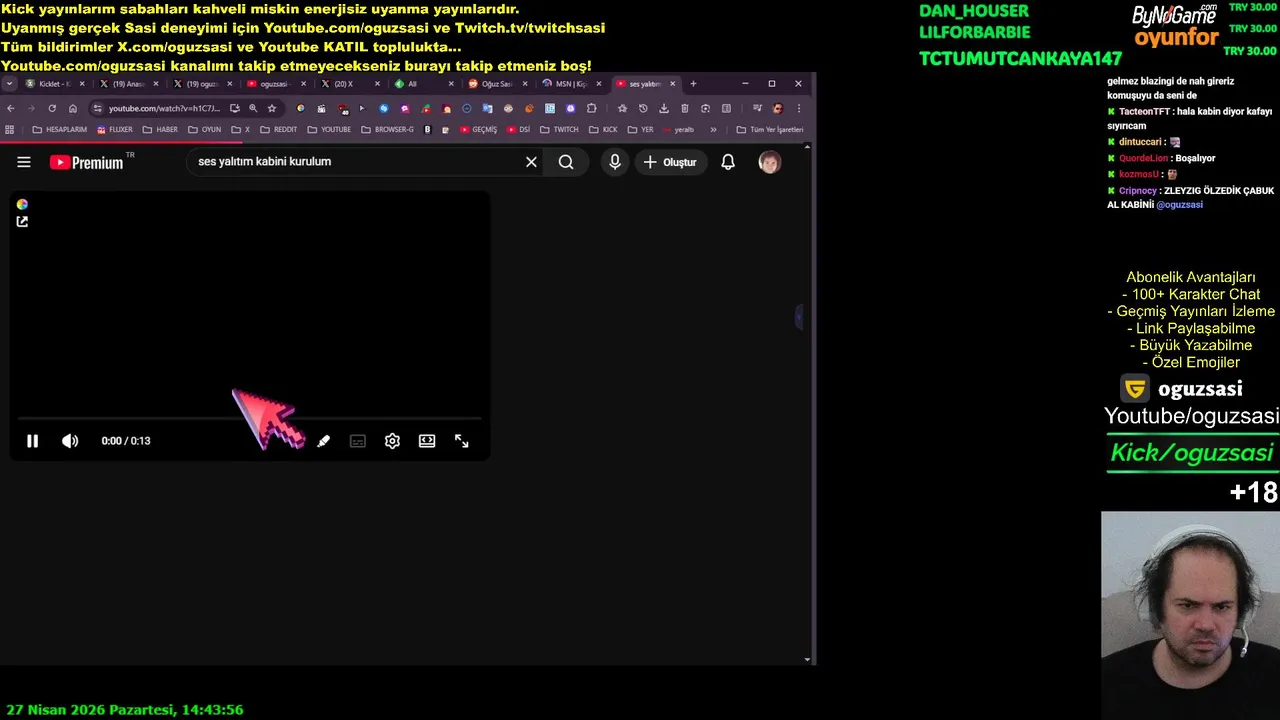Switch to theater mode in the player

(427, 441)
